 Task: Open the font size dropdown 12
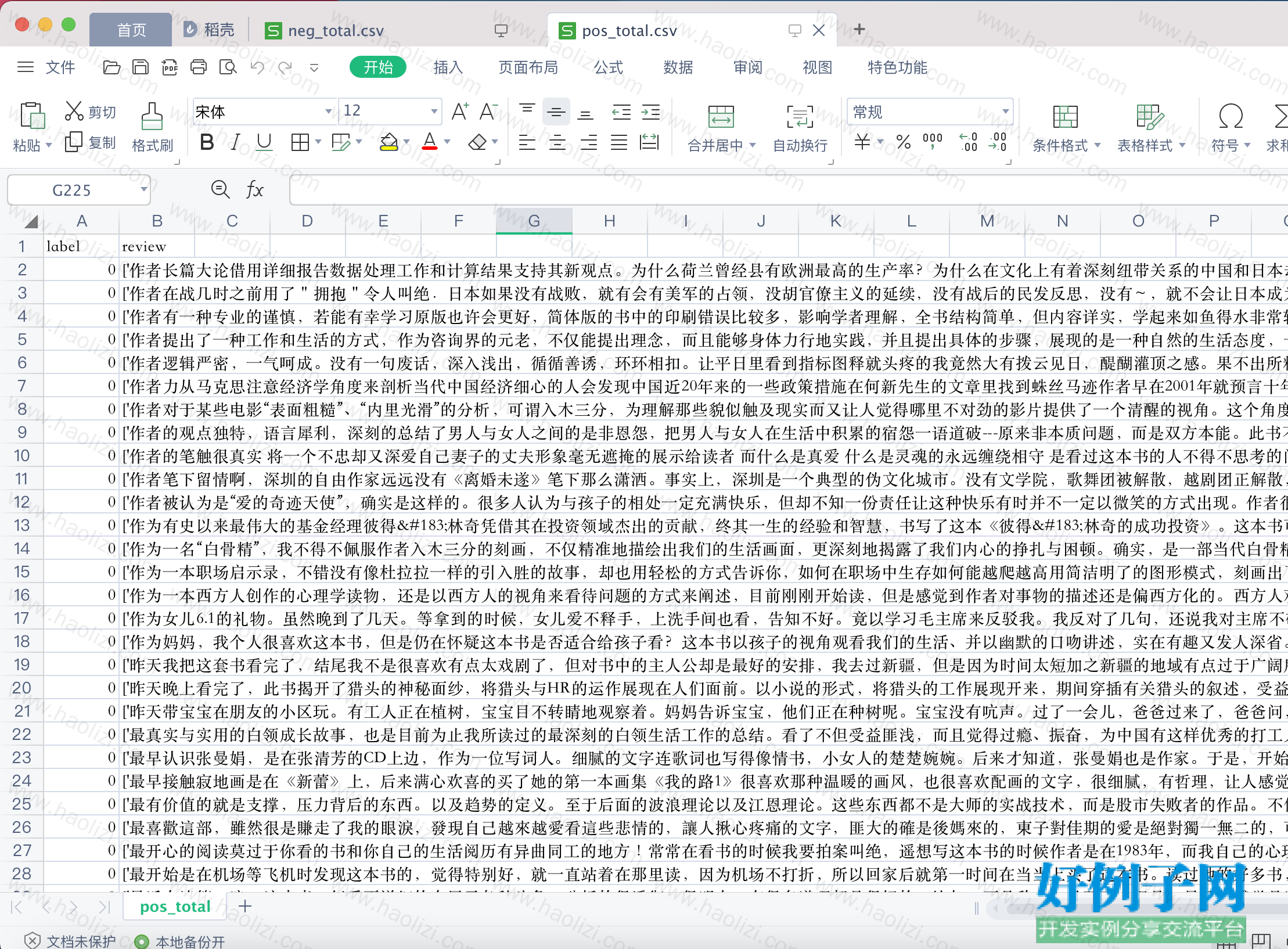(x=434, y=111)
